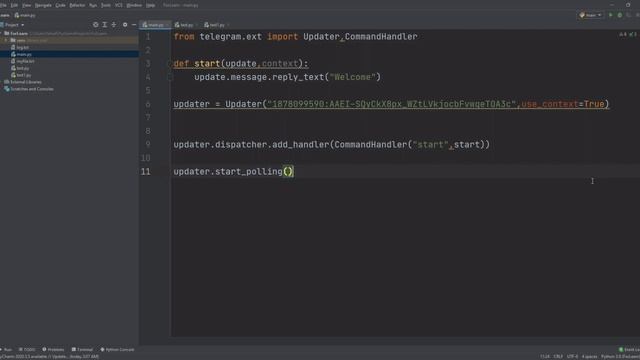Viewport: 640px width, 360px height.
Task: Click line number 11 in gutter
Action: [146, 171]
